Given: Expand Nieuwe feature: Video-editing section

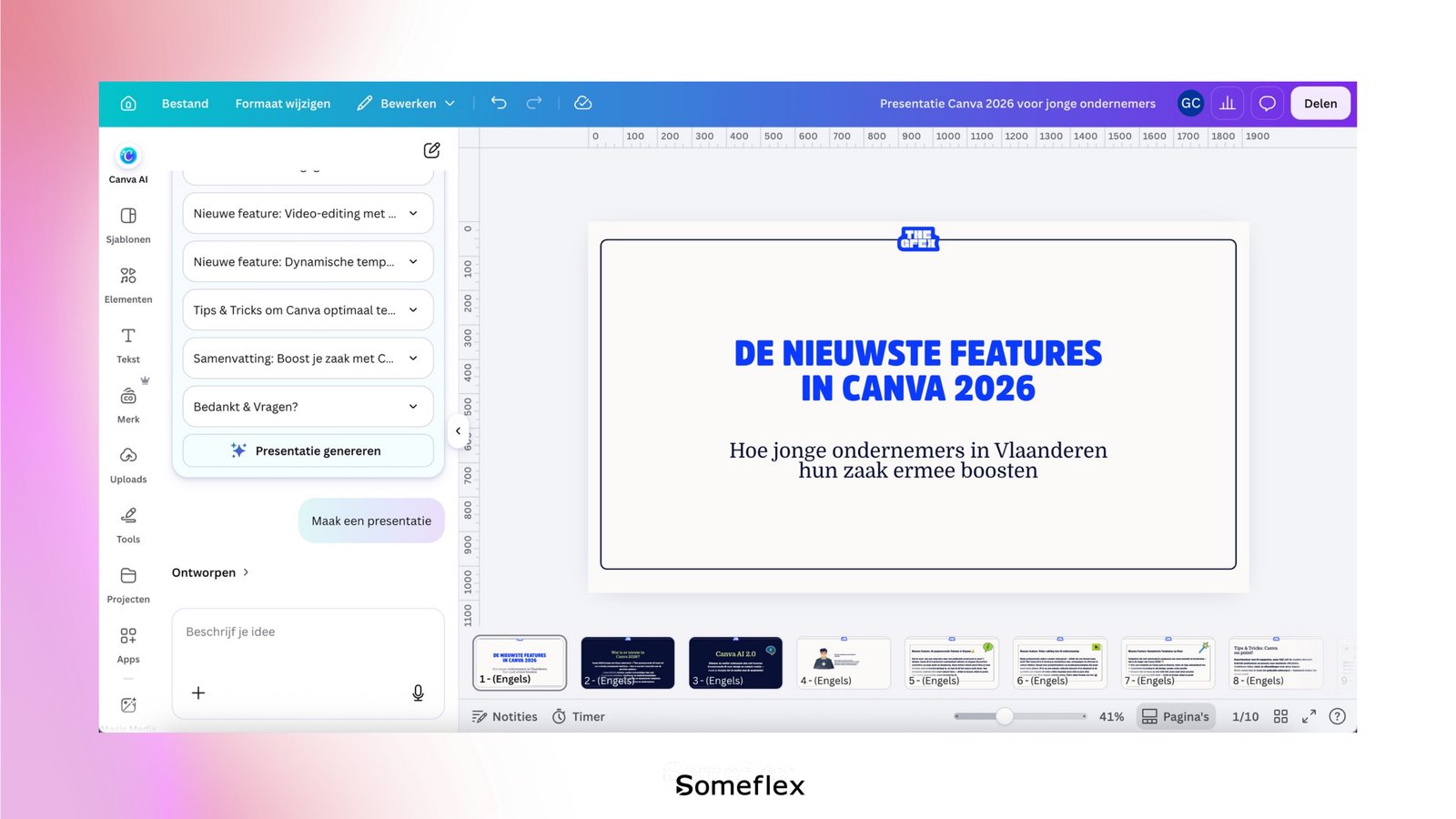Looking at the screenshot, I should click(308, 214).
